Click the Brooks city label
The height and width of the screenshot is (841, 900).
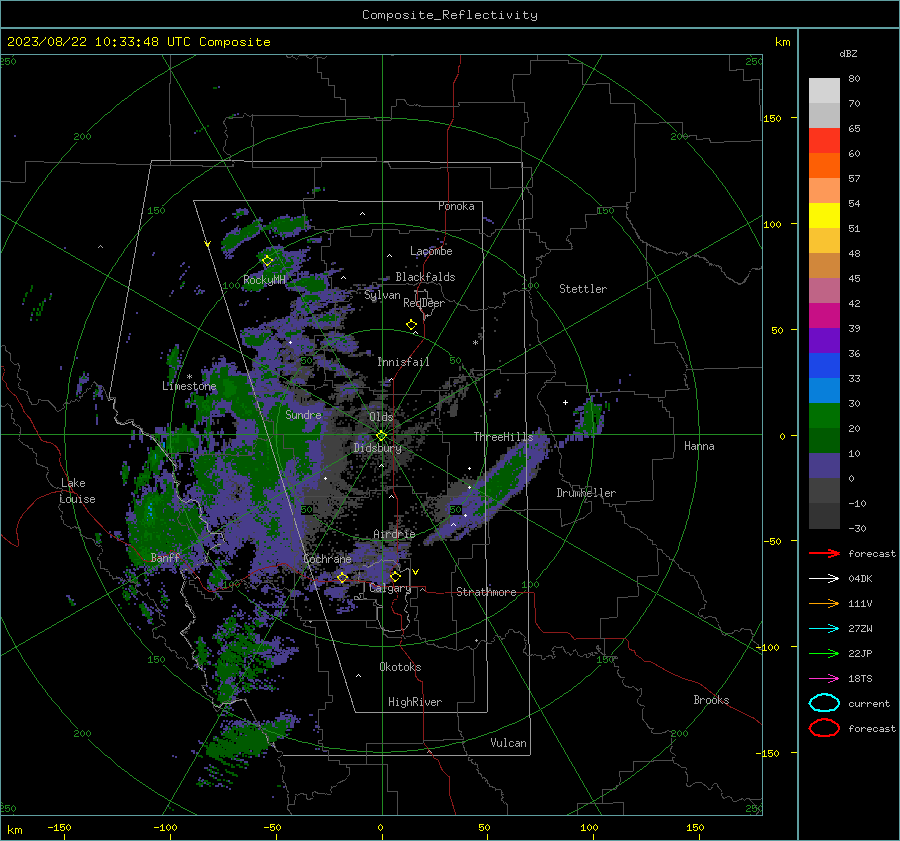pos(711,700)
